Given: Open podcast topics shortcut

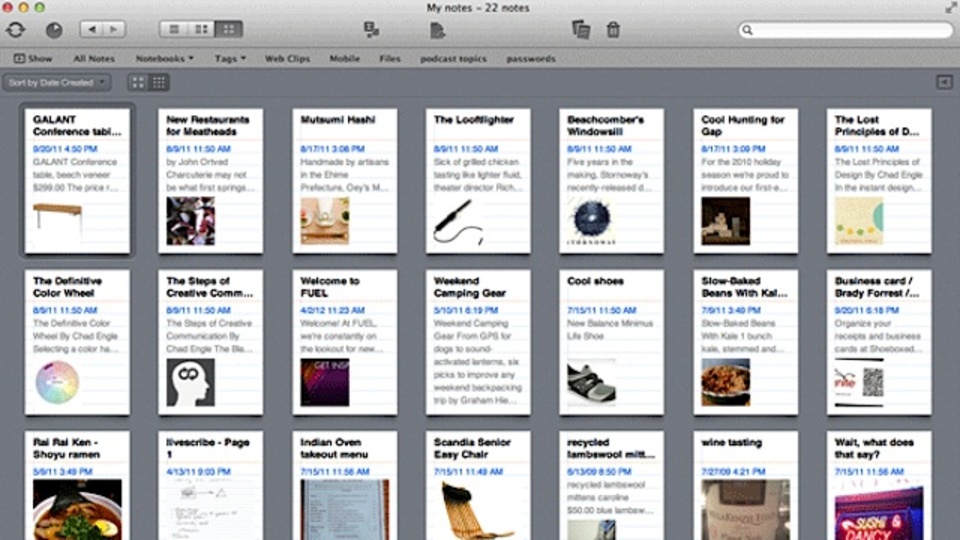Looking at the screenshot, I should tap(453, 59).
